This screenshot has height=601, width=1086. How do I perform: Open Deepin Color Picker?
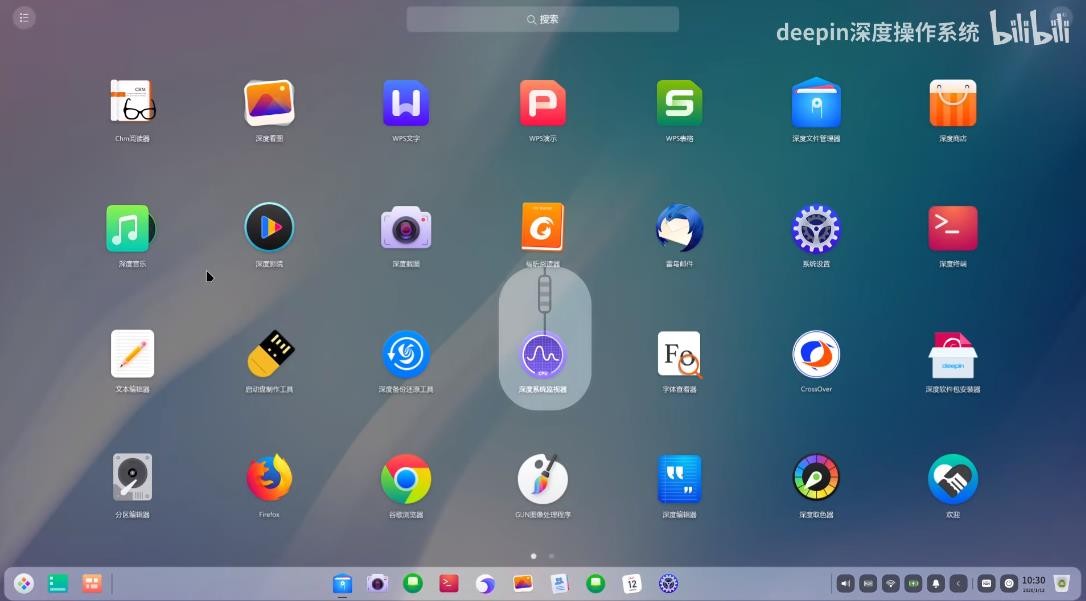pyautogui.click(x=817, y=478)
